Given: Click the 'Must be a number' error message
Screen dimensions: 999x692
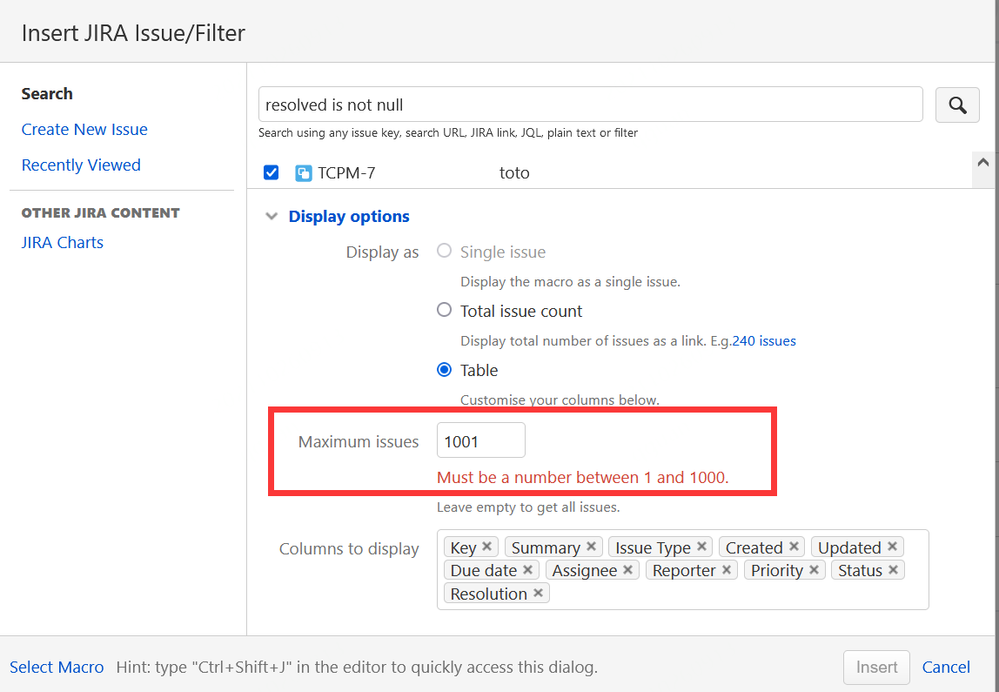Looking at the screenshot, I should tap(582, 477).
